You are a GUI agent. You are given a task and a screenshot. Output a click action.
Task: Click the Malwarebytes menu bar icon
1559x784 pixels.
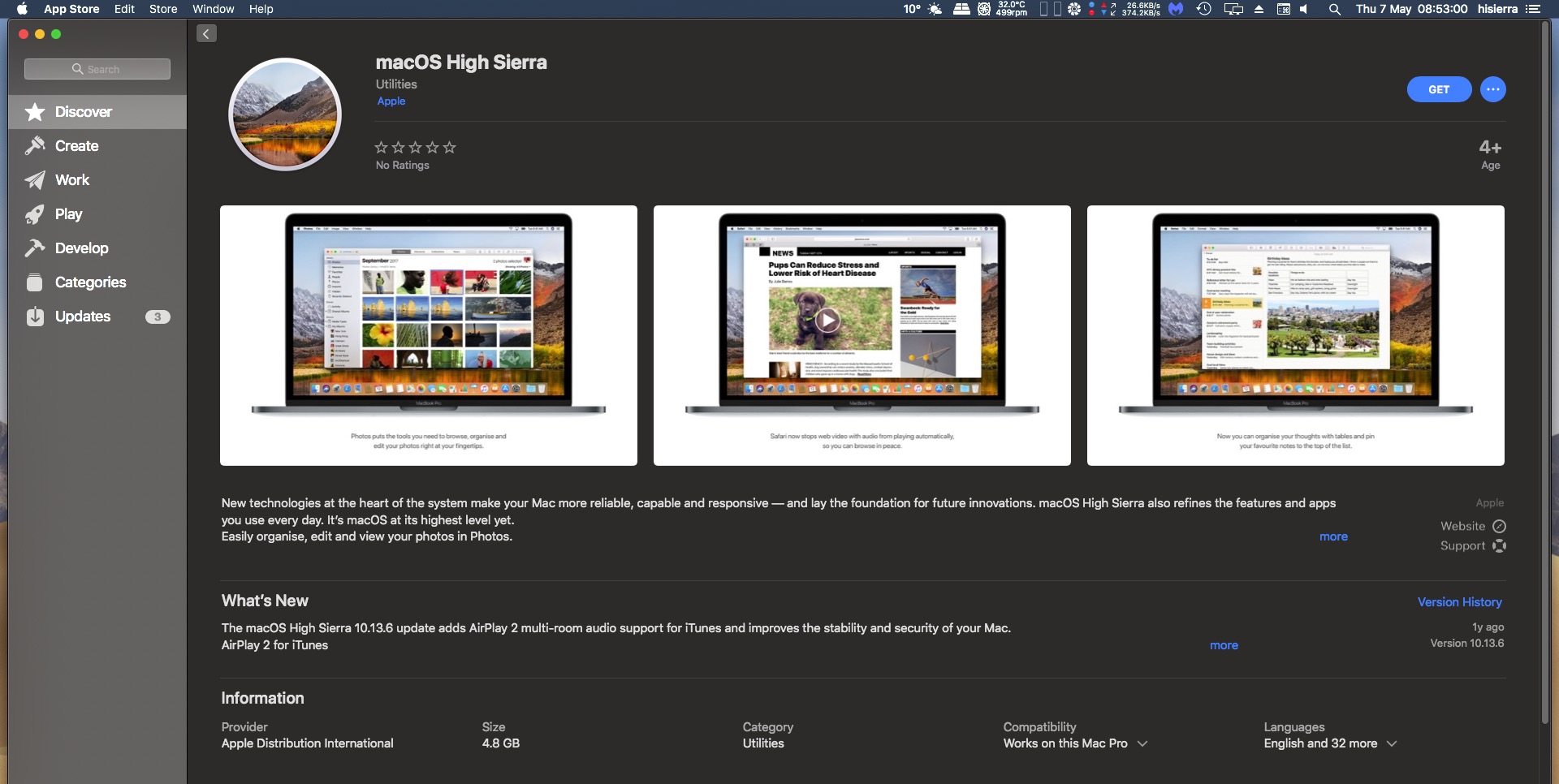click(x=1176, y=9)
